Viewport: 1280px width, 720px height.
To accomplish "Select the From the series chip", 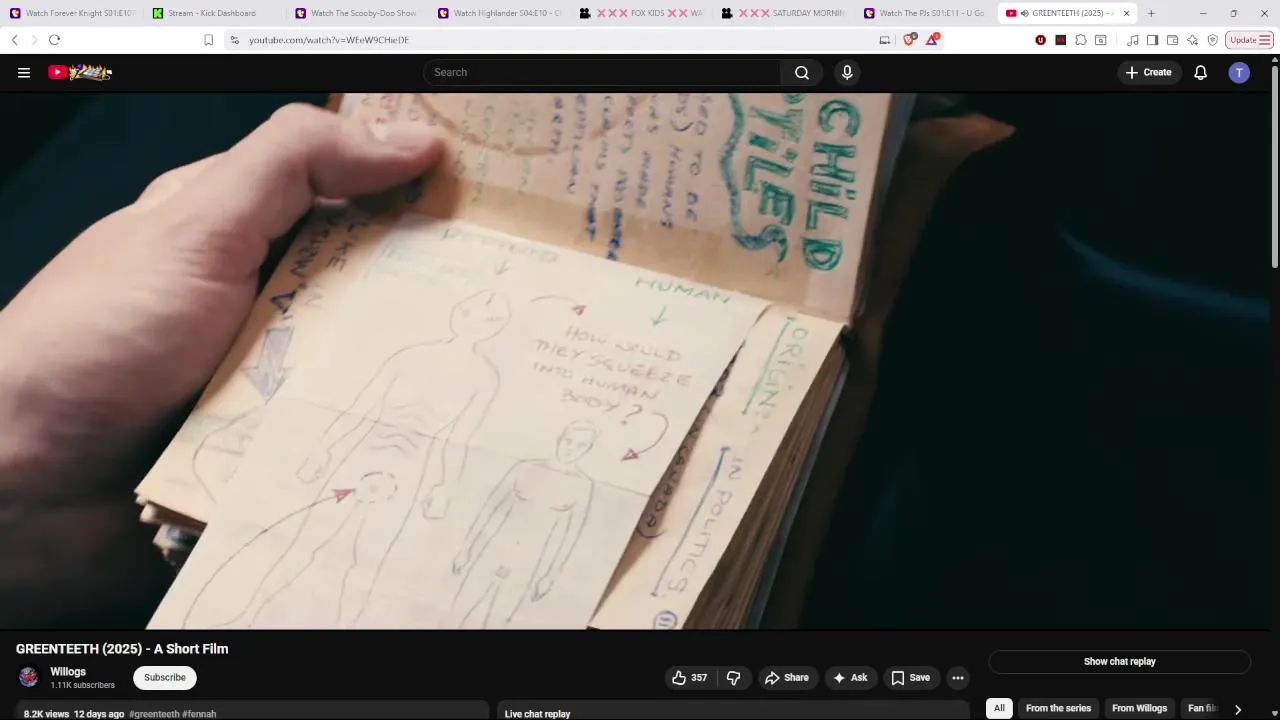I will (x=1058, y=708).
